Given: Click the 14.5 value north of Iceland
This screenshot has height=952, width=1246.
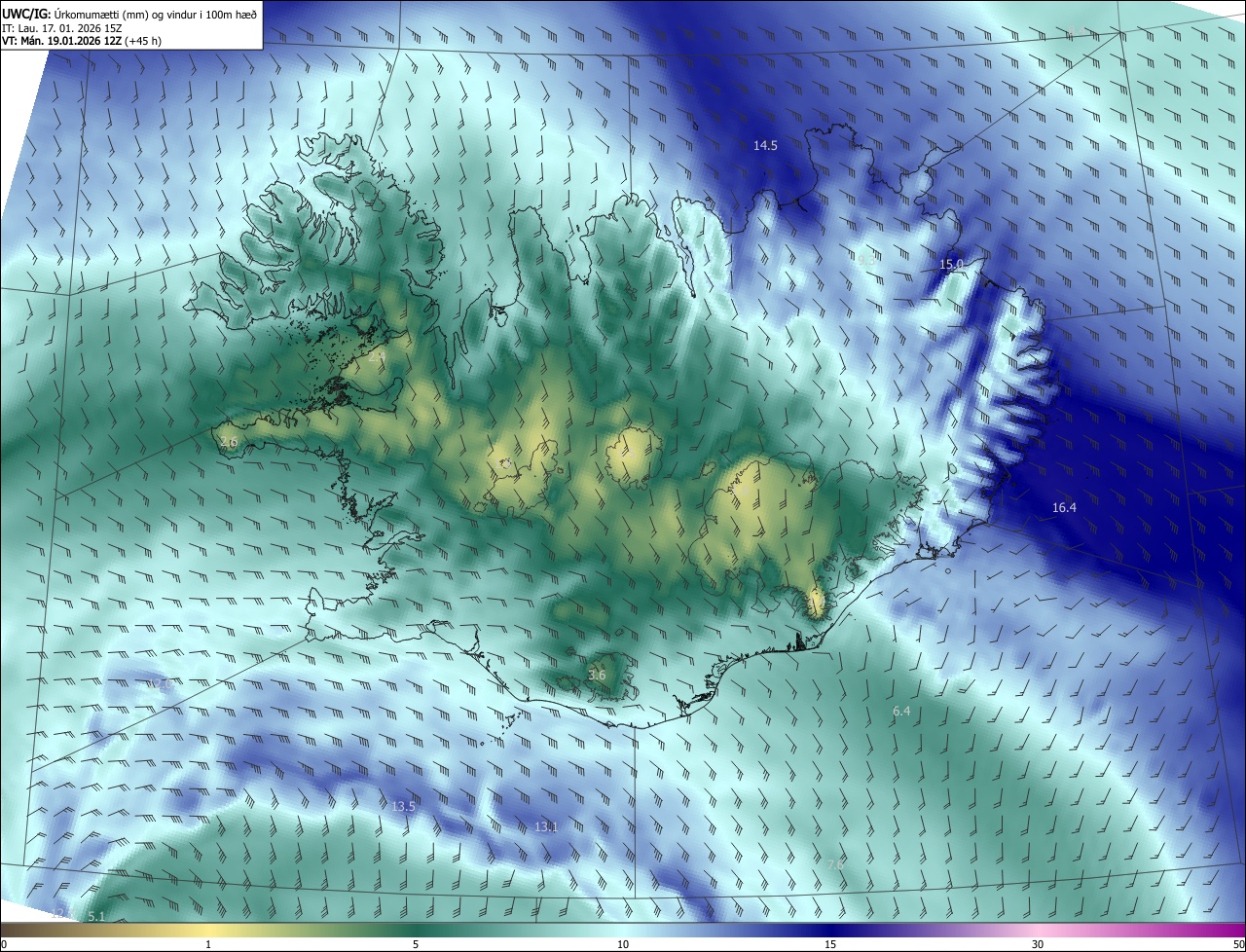Looking at the screenshot, I should pos(765,145).
